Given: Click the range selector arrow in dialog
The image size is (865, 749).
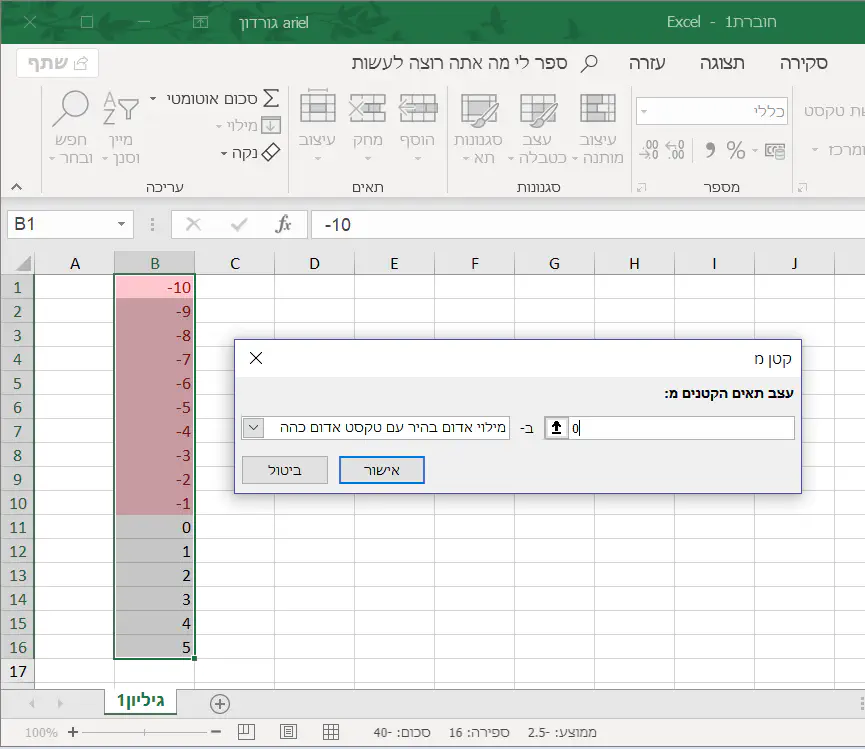Looking at the screenshot, I should coord(557,428).
